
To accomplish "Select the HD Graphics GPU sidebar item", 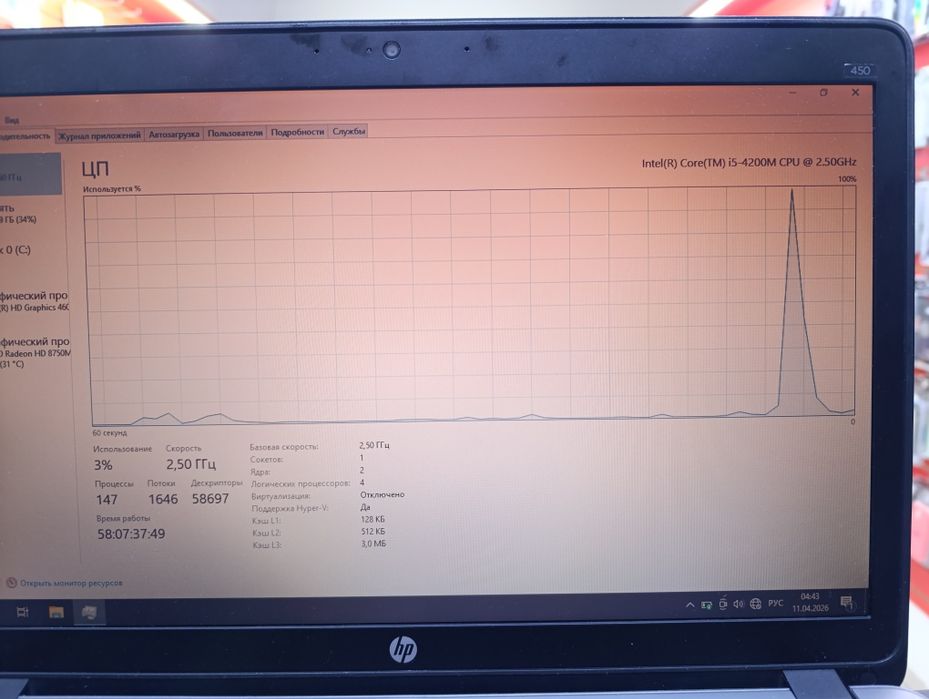I will point(34,301).
